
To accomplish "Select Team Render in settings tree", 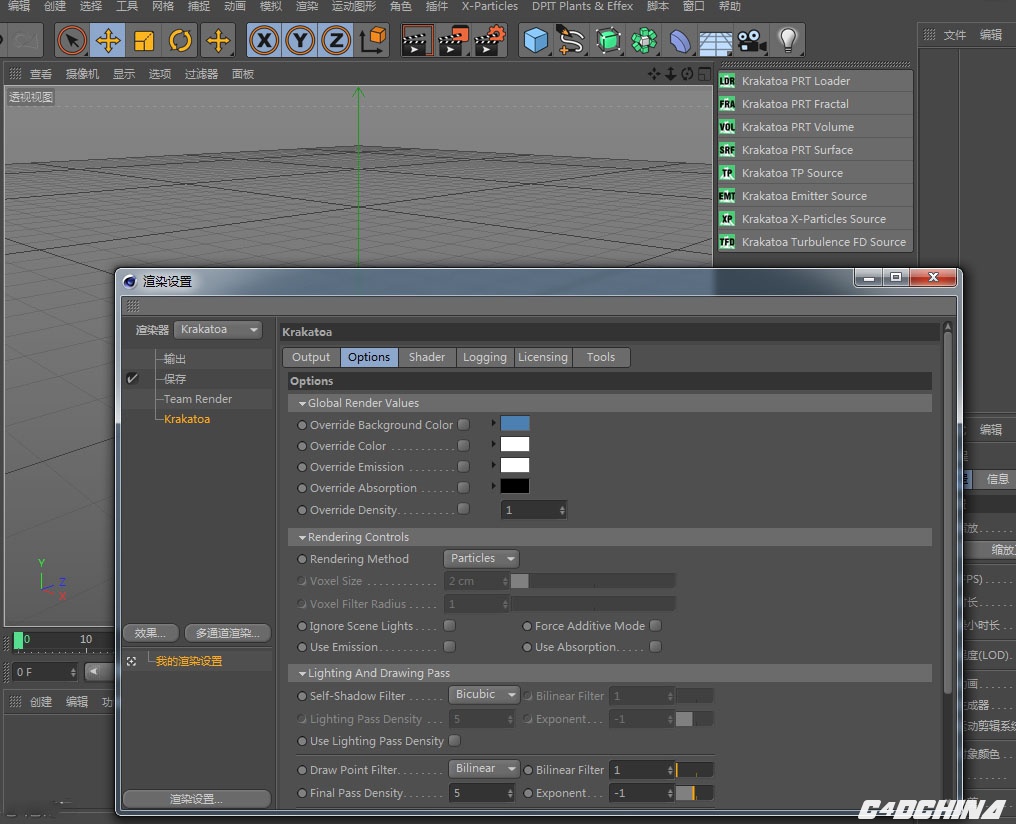I will 198,399.
